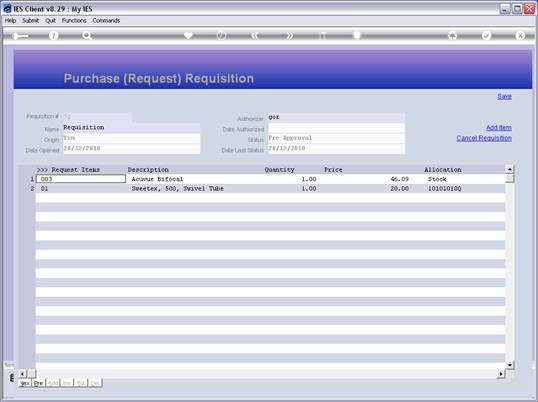Click the round X quit toolbar icon

[x=520, y=35]
